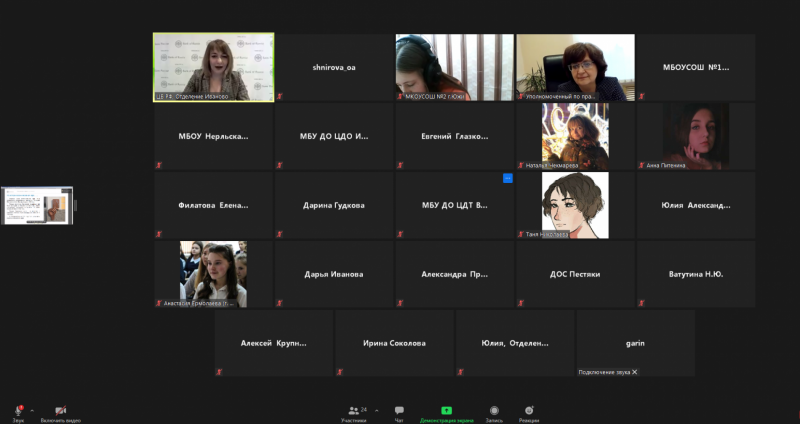
Task: Select the shared screen thumbnail on the left
Action: pos(37,205)
